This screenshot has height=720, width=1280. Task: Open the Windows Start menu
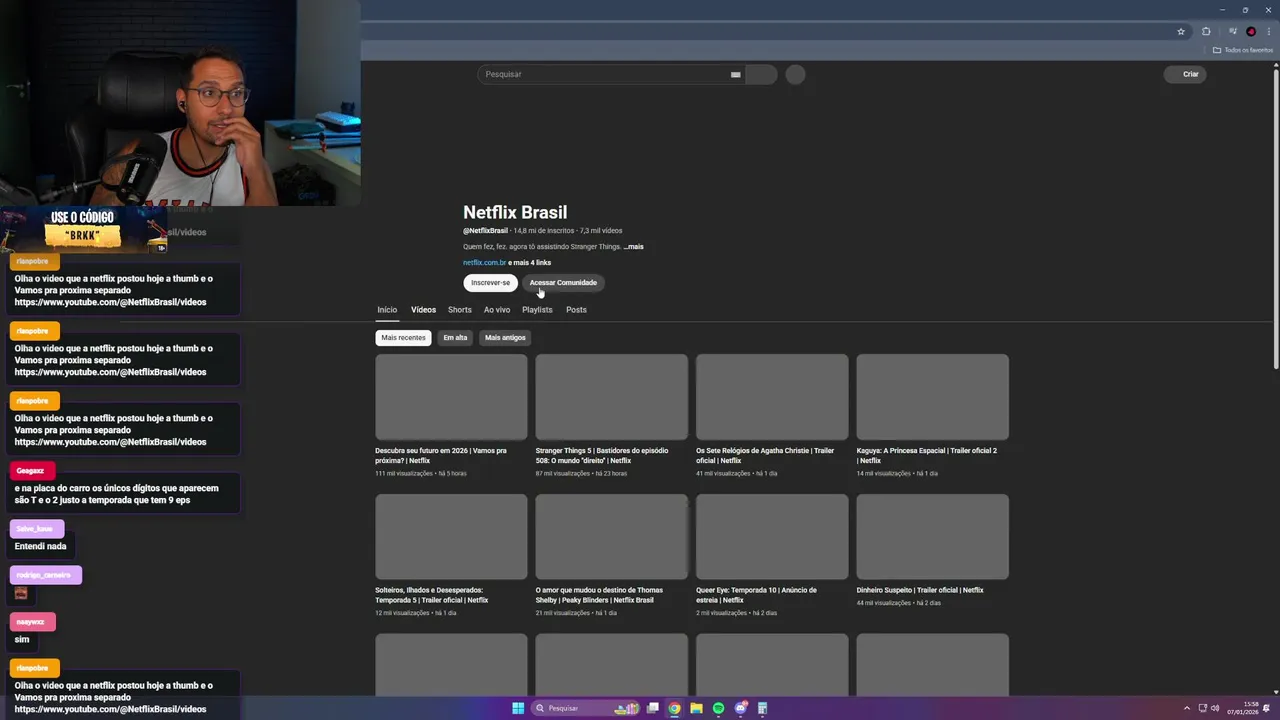(x=518, y=708)
